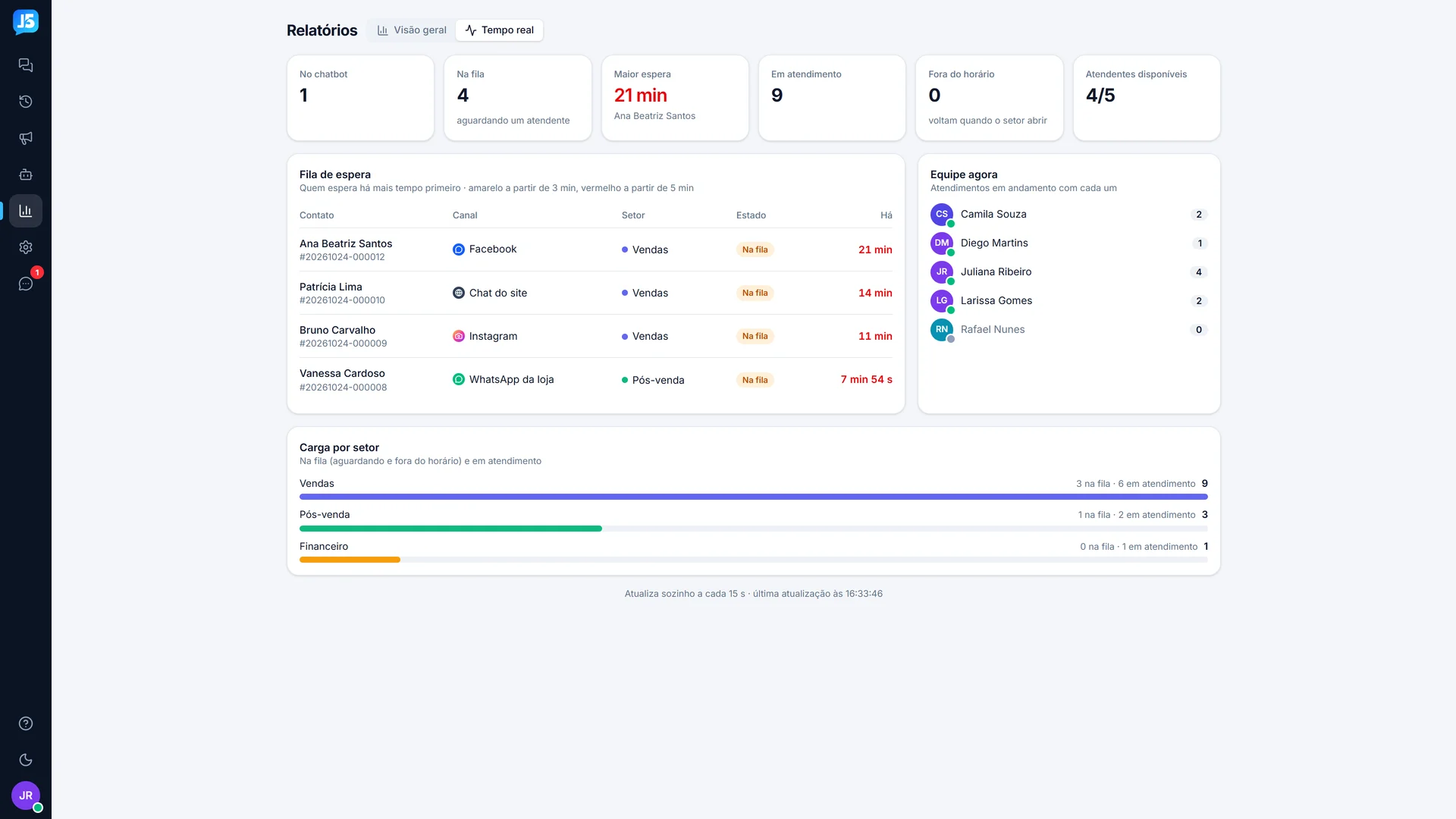Click the Instagram channel icon
This screenshot has height=819, width=1456.
click(459, 336)
